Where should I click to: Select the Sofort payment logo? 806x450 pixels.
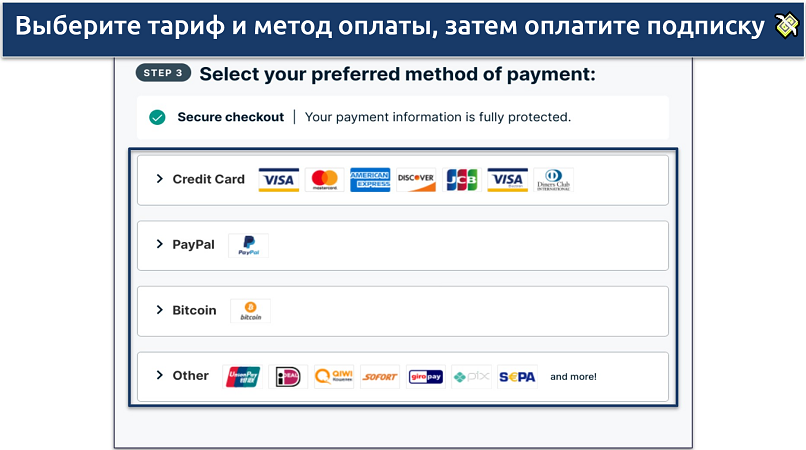(x=380, y=376)
